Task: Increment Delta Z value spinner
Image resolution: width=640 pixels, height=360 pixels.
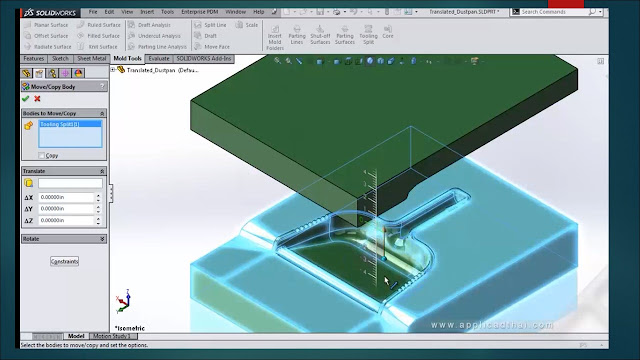Action: coord(98,218)
